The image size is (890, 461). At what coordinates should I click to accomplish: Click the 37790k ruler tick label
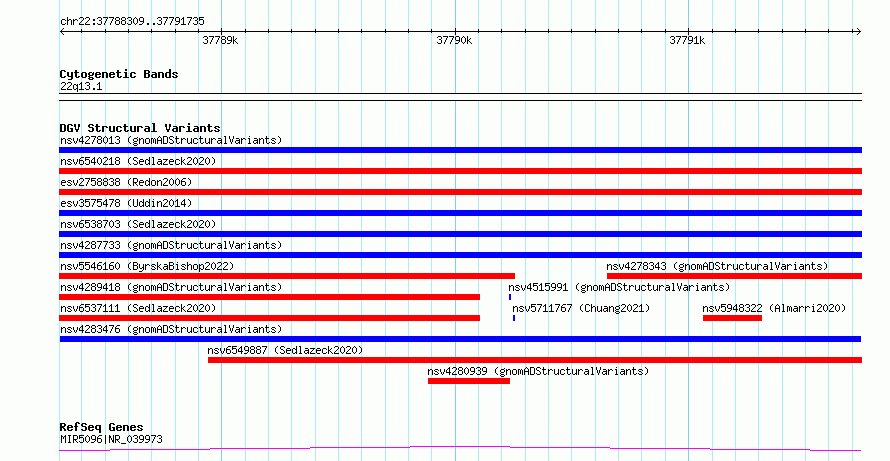point(454,40)
